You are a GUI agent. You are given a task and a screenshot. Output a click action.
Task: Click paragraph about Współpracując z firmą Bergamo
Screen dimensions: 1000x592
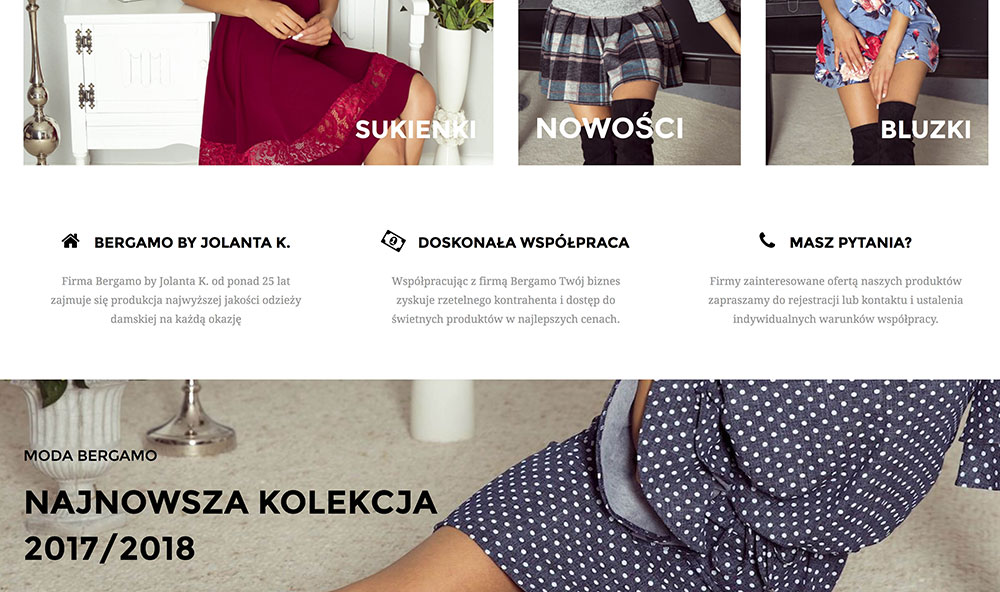tap(506, 300)
